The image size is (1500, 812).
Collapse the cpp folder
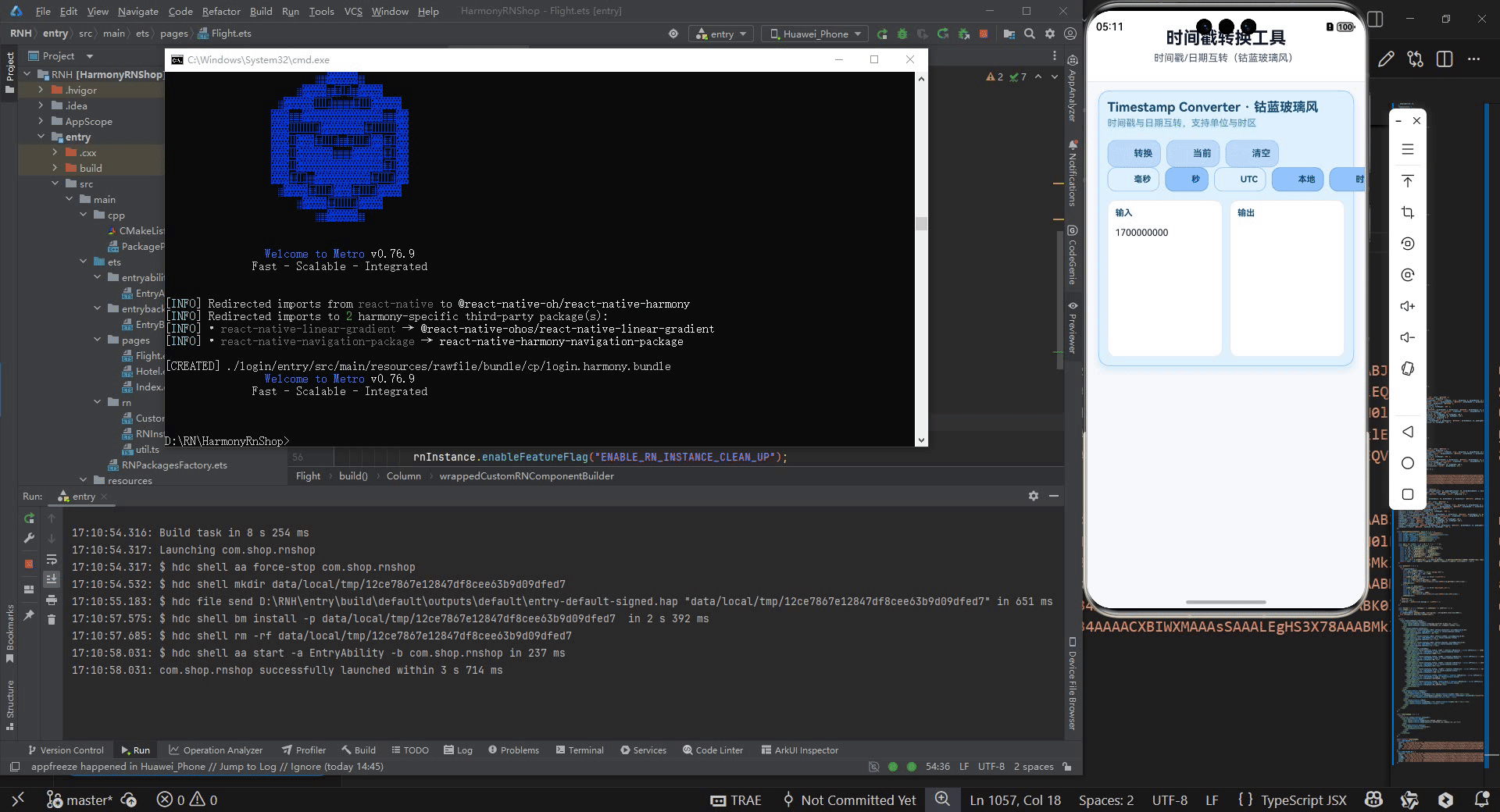[x=83, y=215]
